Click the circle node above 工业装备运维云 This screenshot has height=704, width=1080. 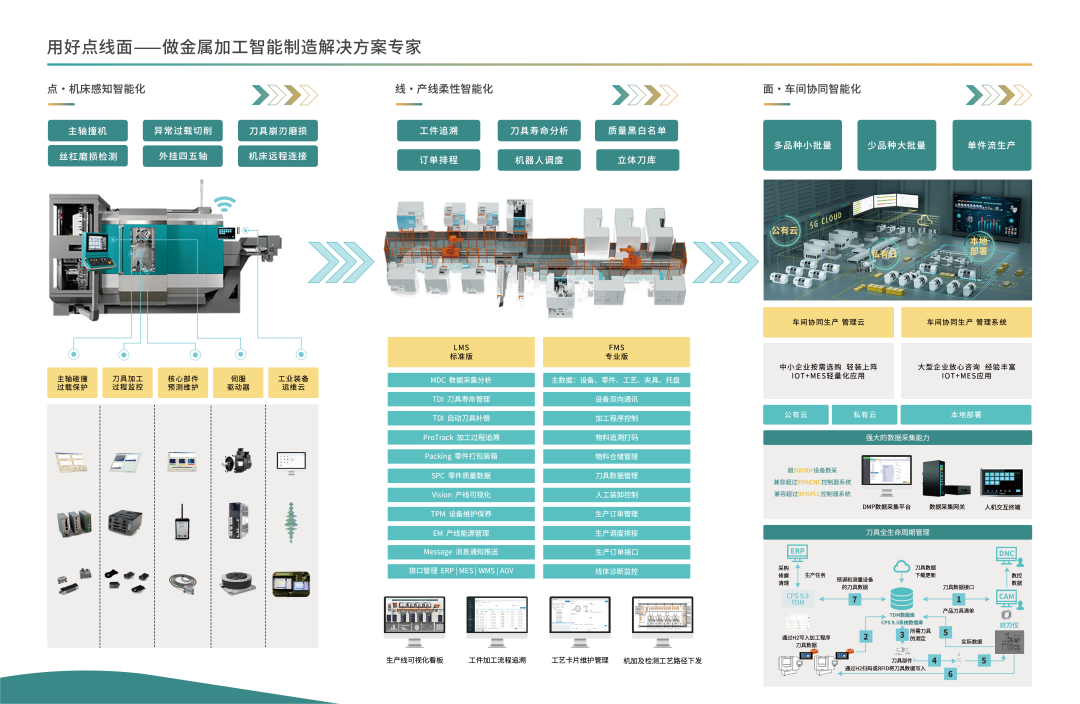point(299,354)
